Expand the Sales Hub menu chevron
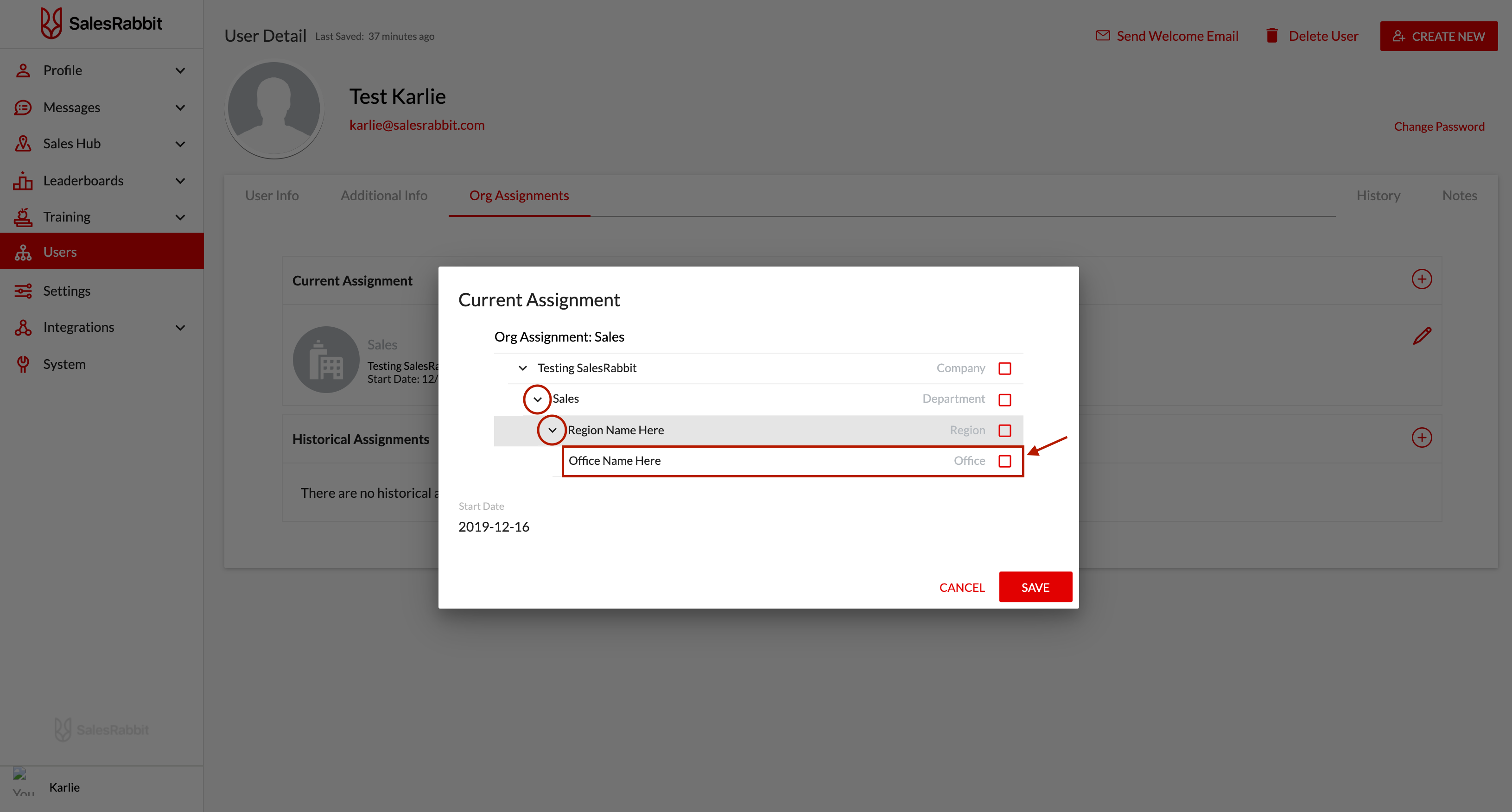This screenshot has width=1512, height=812. [x=180, y=144]
